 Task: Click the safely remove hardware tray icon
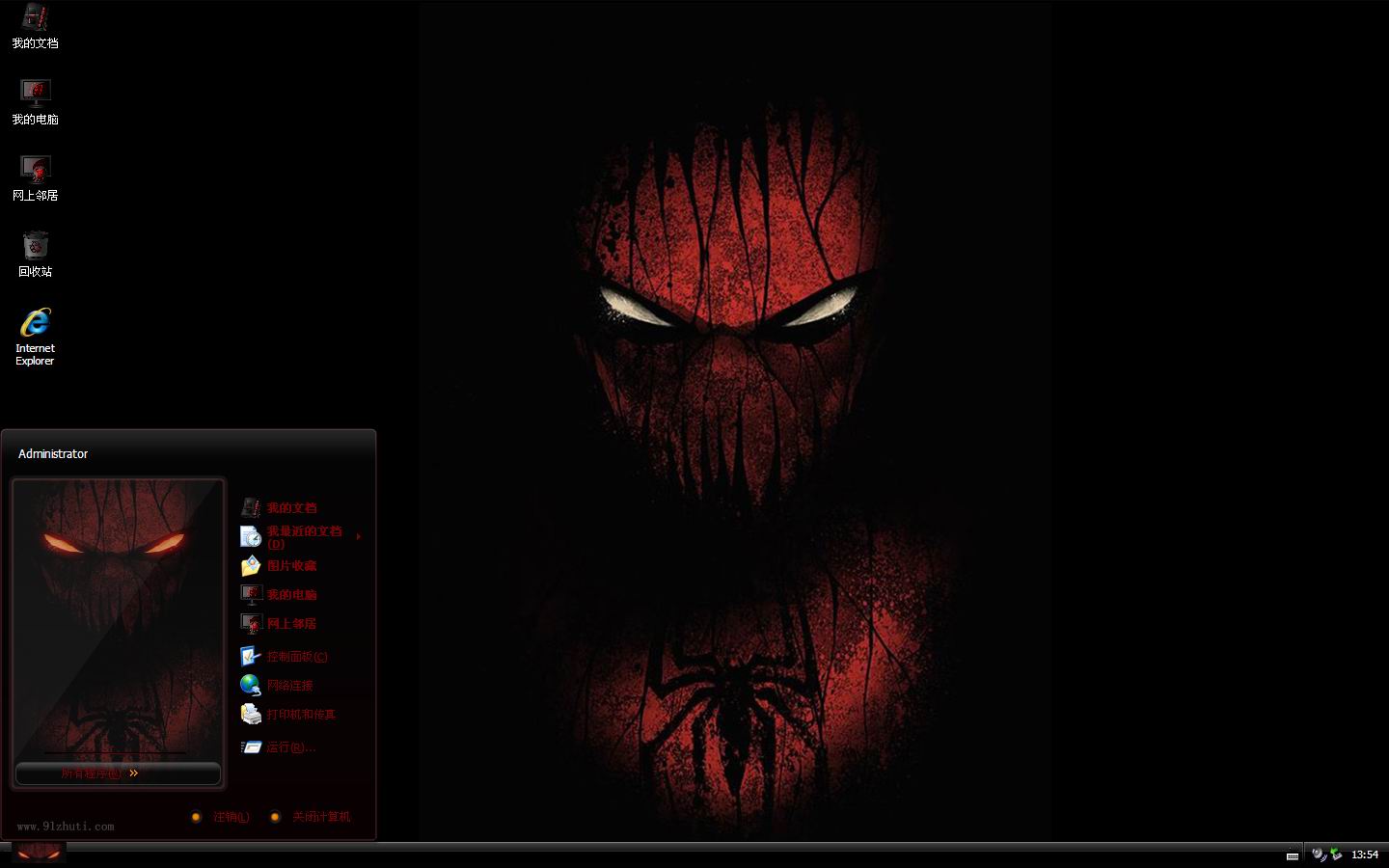(x=1336, y=854)
